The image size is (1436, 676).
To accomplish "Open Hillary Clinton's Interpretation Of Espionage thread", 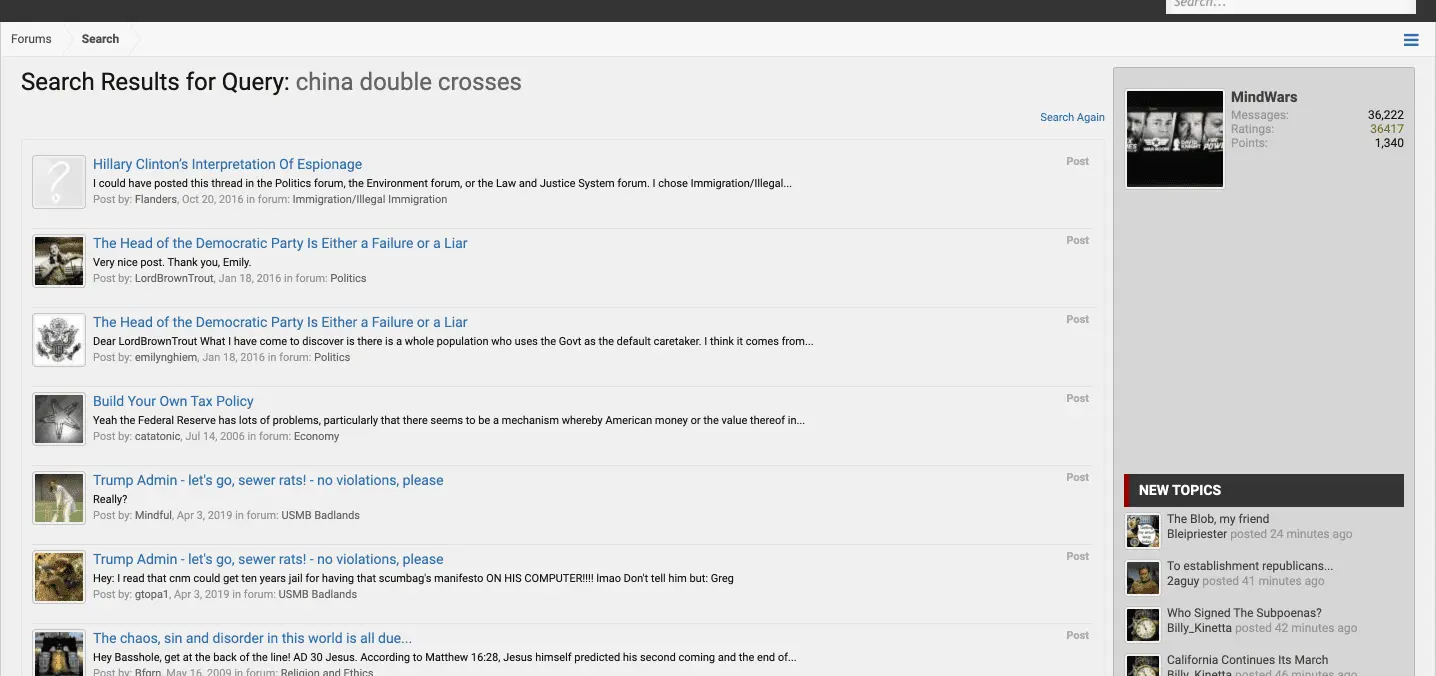I will click(227, 164).
